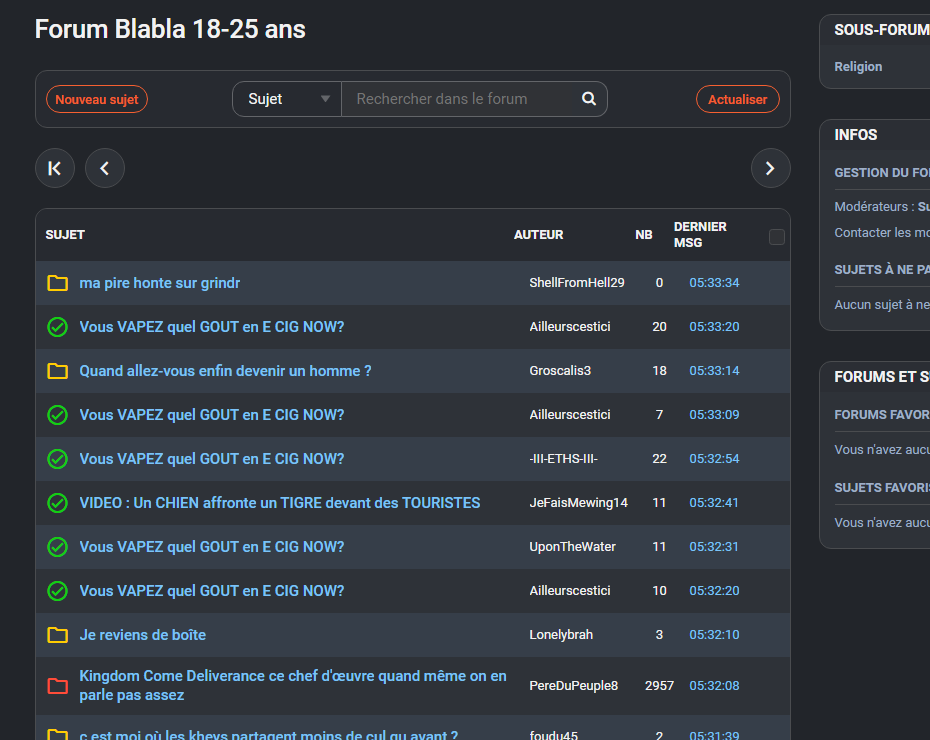Screen dimensions: 930x740
Task: Click the forum search input field
Action: click(x=456, y=99)
